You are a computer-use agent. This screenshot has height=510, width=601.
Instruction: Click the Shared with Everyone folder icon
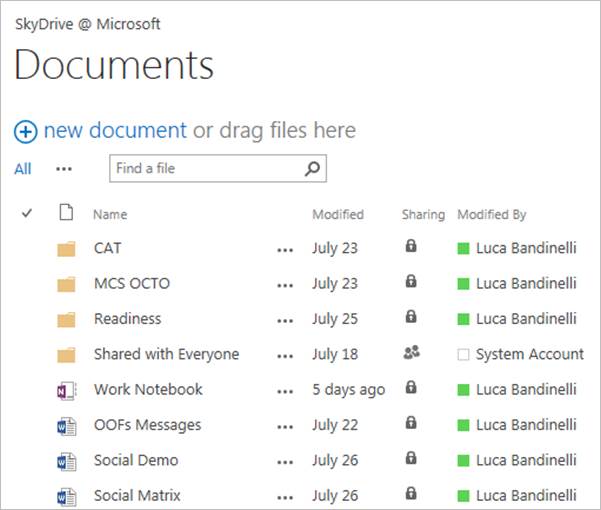tap(66, 355)
